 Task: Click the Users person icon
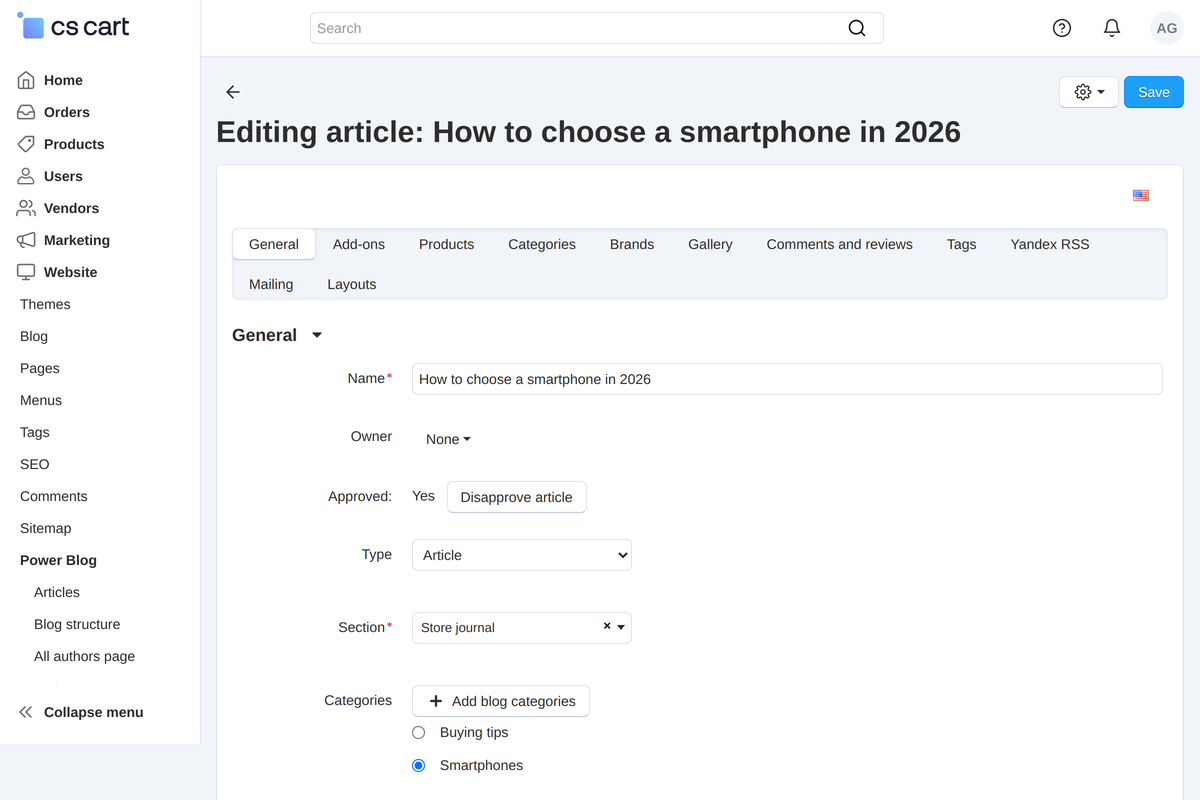point(26,176)
